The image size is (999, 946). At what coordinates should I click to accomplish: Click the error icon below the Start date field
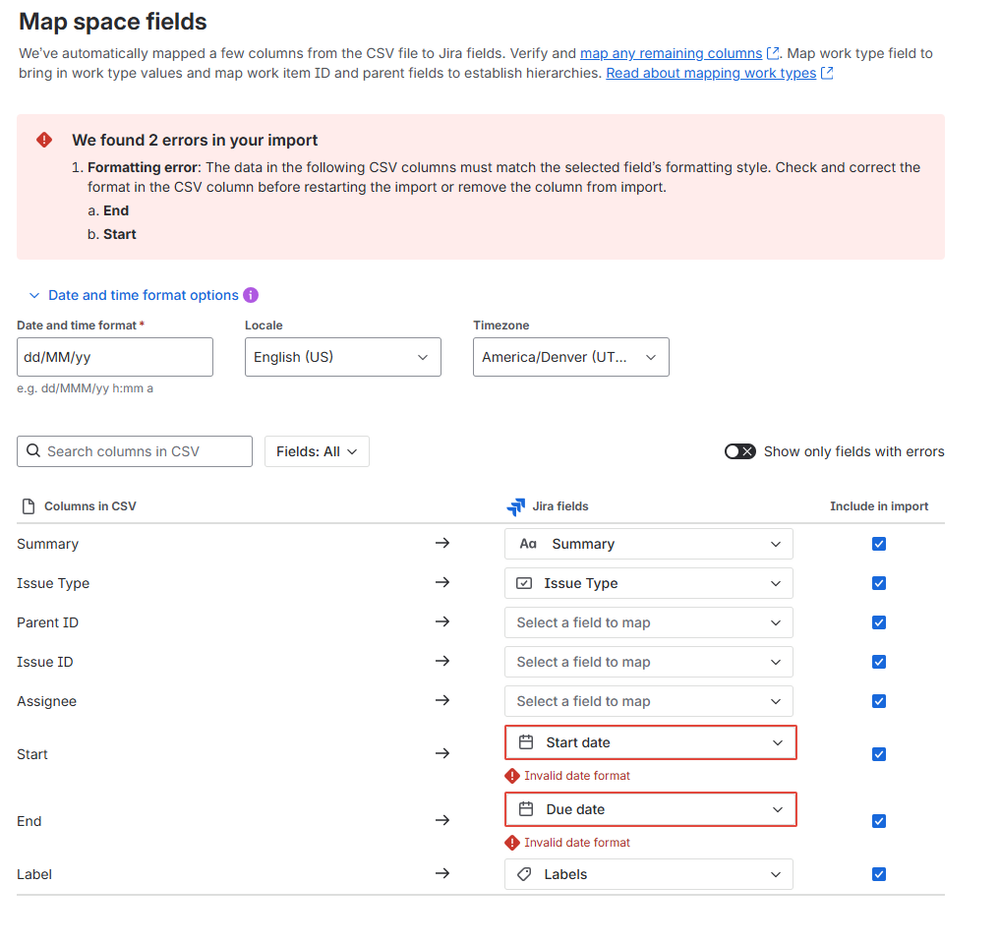(513, 775)
